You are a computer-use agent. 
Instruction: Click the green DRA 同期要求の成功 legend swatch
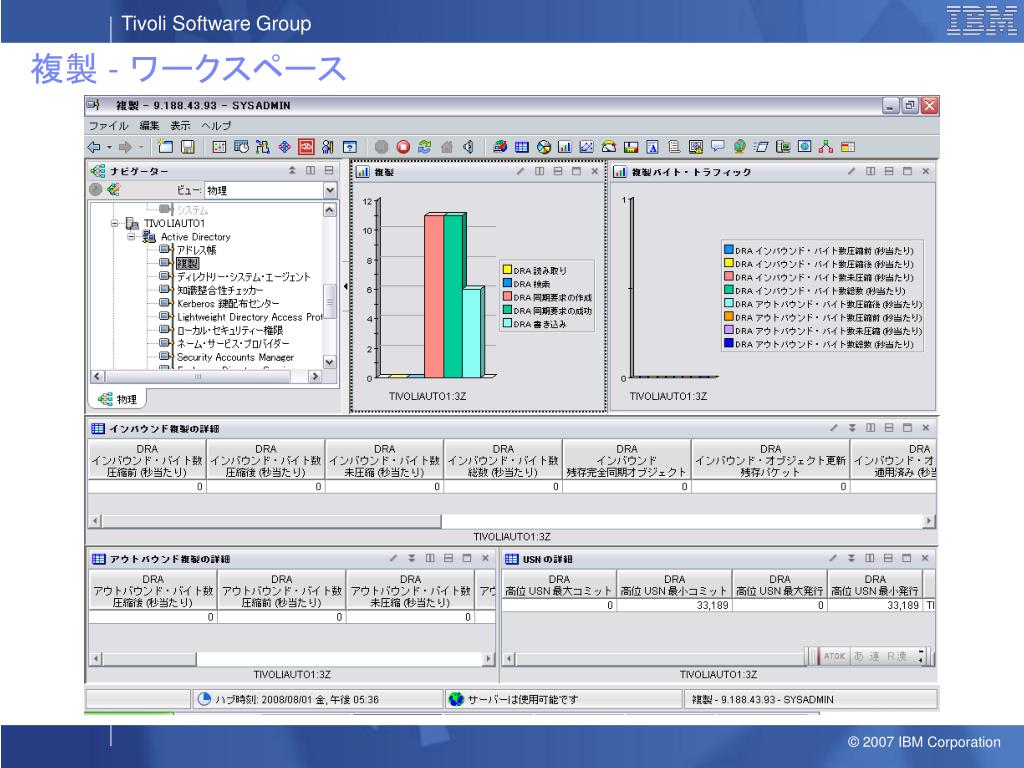coord(507,310)
